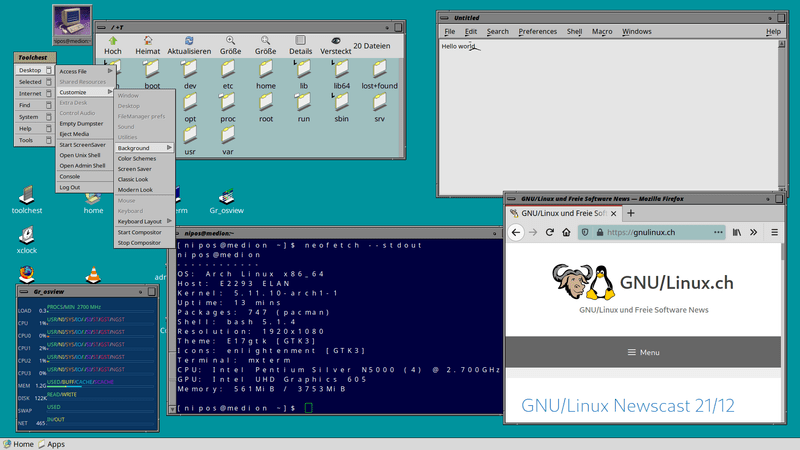Open the Windows menu in editor

pyautogui.click(x=637, y=31)
